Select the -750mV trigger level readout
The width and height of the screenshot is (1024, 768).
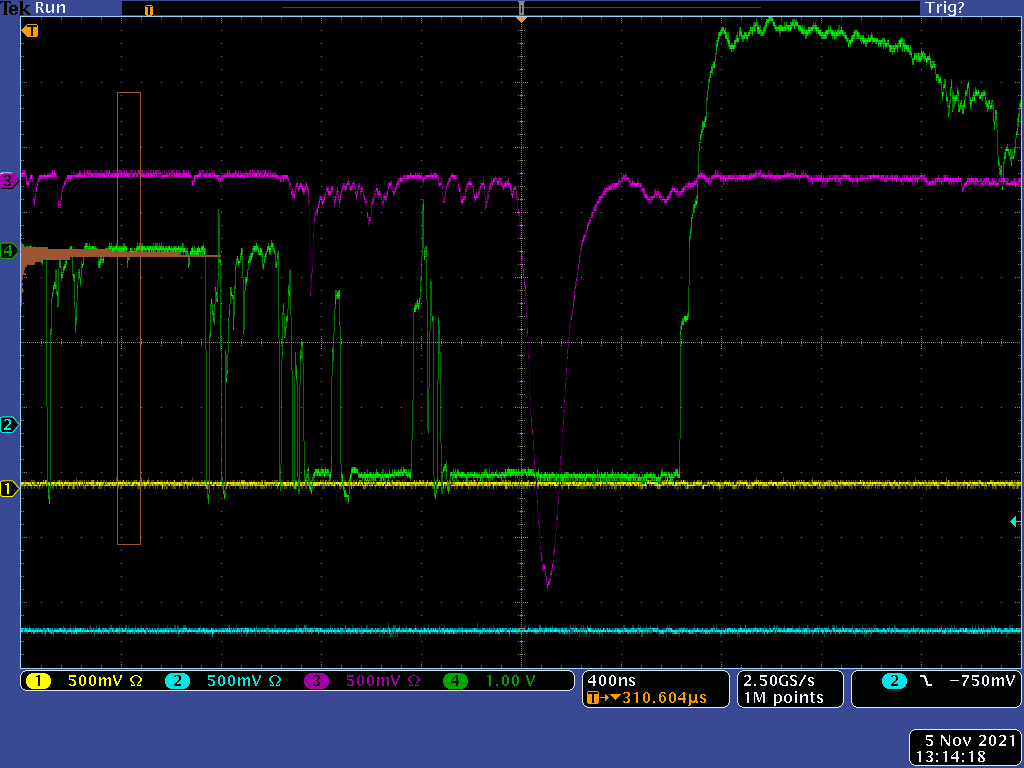pos(981,681)
